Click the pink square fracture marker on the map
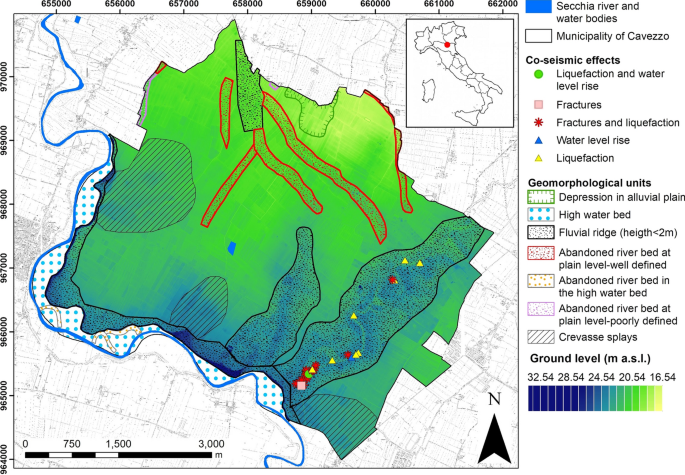Viewport: 685px width, 475px height. (301, 385)
